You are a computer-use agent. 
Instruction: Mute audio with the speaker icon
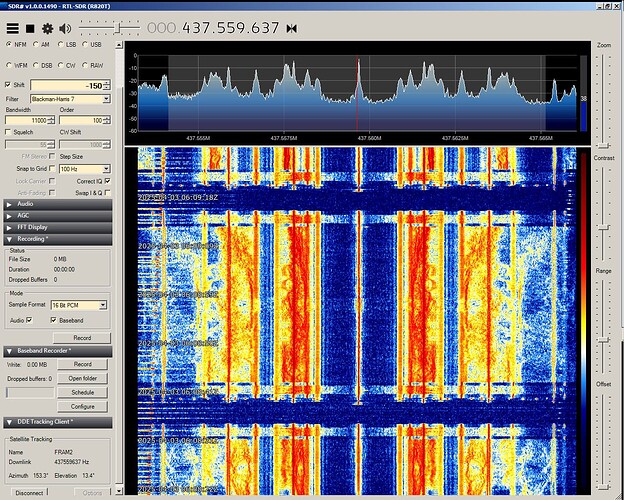point(65,29)
